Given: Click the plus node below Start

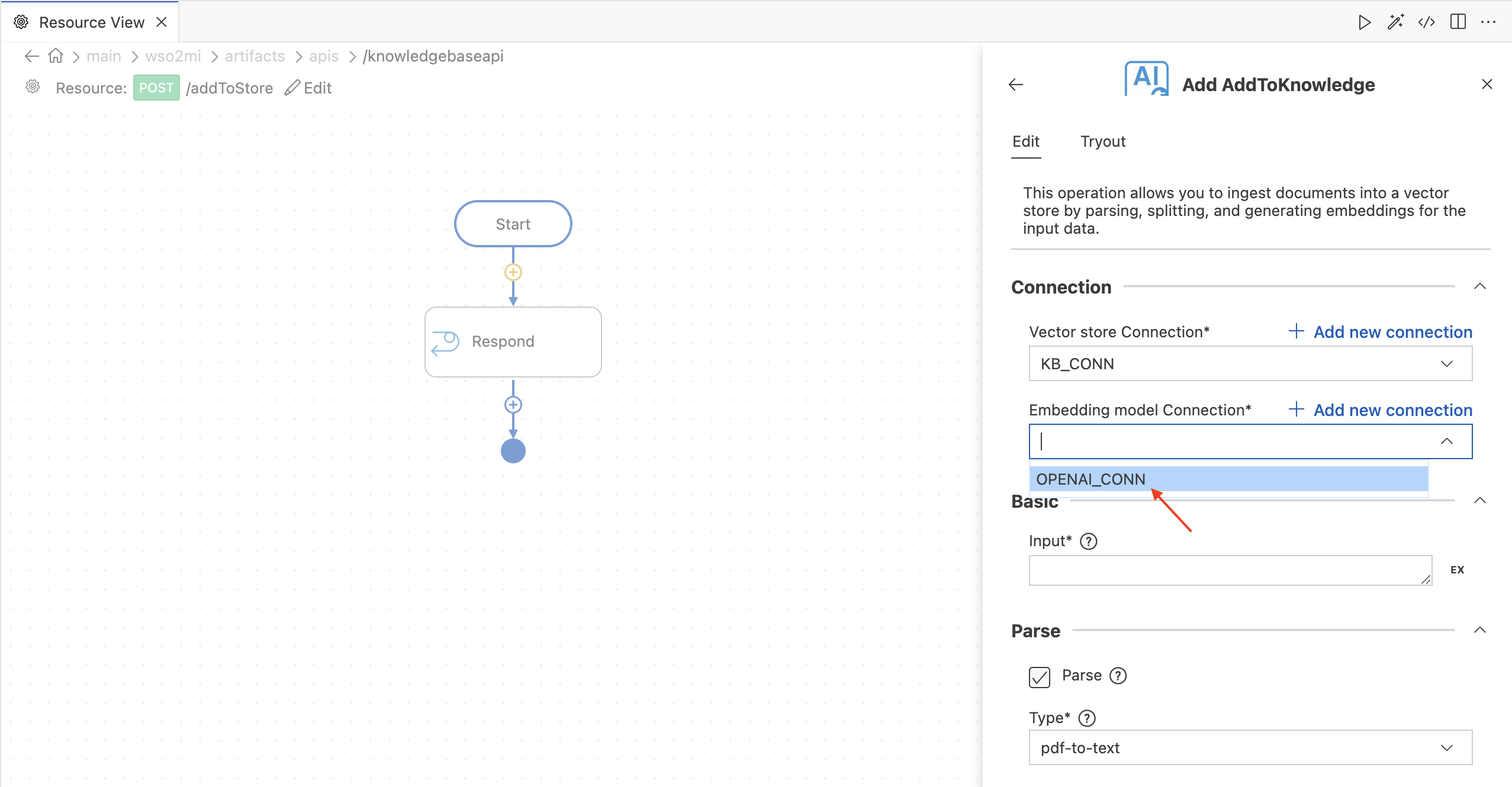Looking at the screenshot, I should pyautogui.click(x=513, y=272).
